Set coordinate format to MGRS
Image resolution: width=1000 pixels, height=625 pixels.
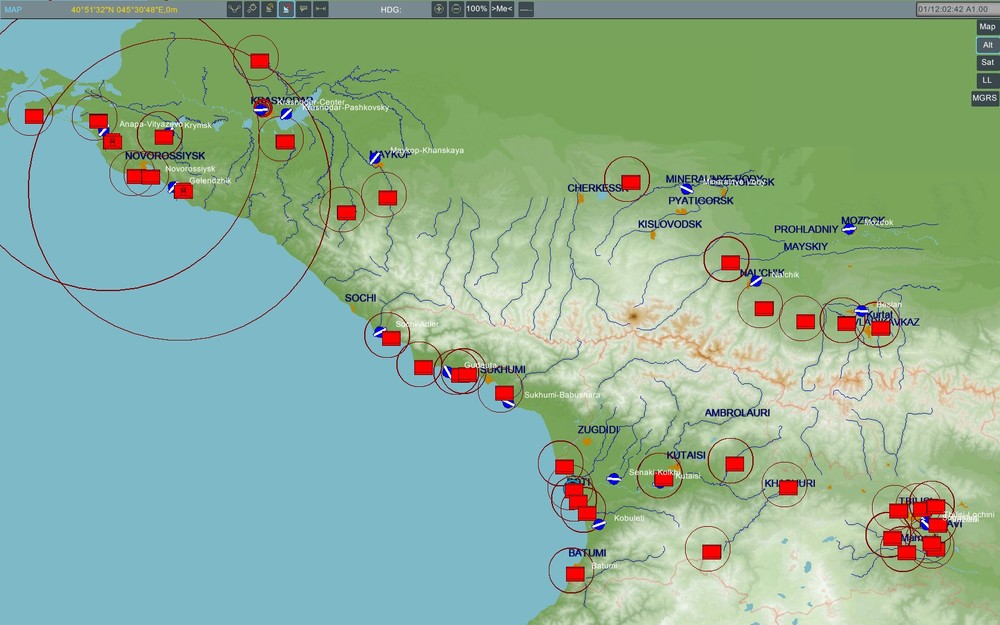click(x=984, y=98)
